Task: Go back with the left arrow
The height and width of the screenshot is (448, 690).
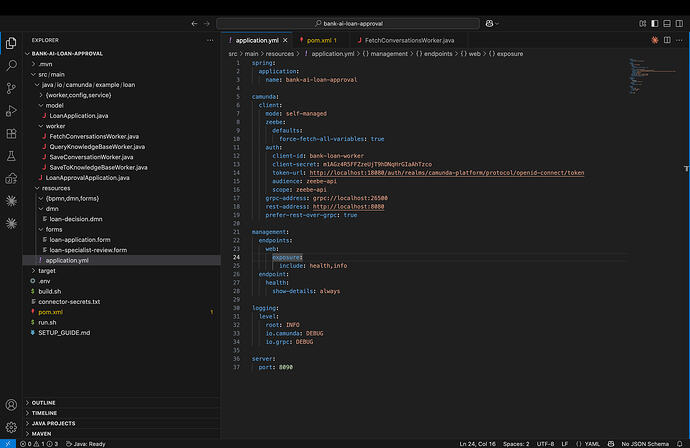Action: click(195, 24)
